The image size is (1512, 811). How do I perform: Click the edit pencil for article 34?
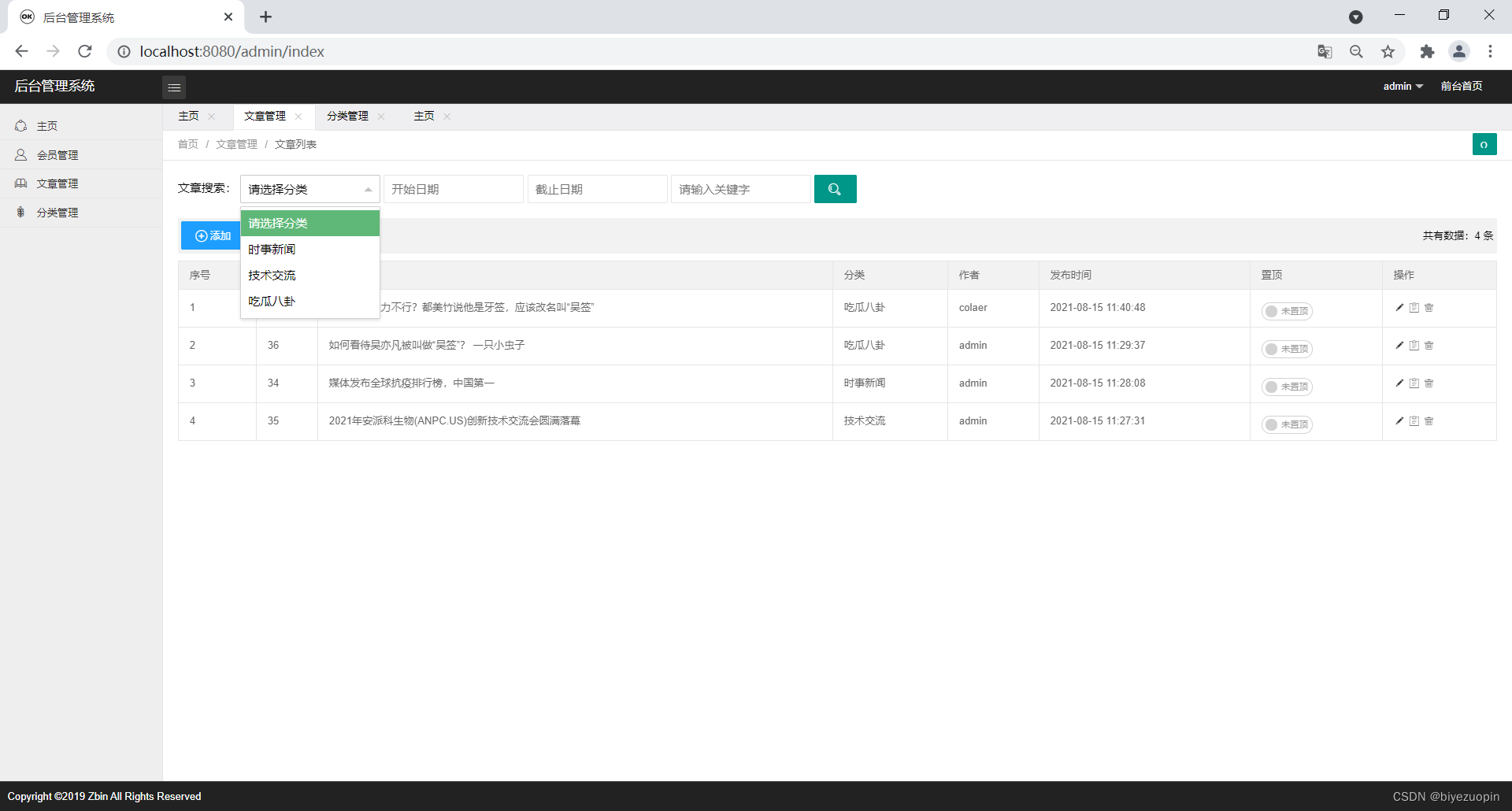1399,383
